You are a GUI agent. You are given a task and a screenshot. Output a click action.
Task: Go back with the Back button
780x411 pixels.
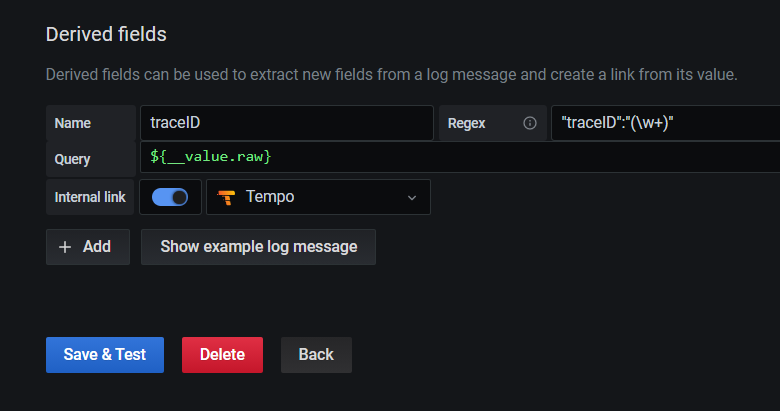pos(316,354)
